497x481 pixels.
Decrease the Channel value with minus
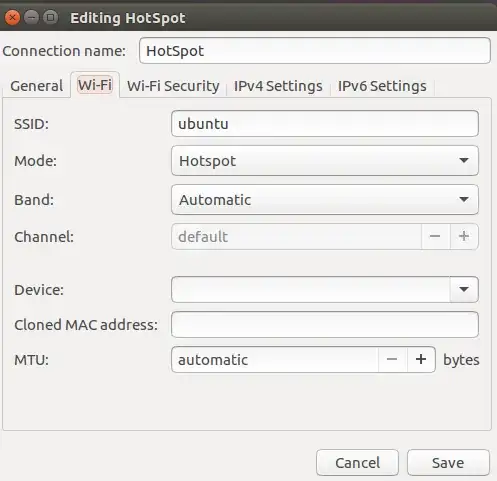point(435,236)
